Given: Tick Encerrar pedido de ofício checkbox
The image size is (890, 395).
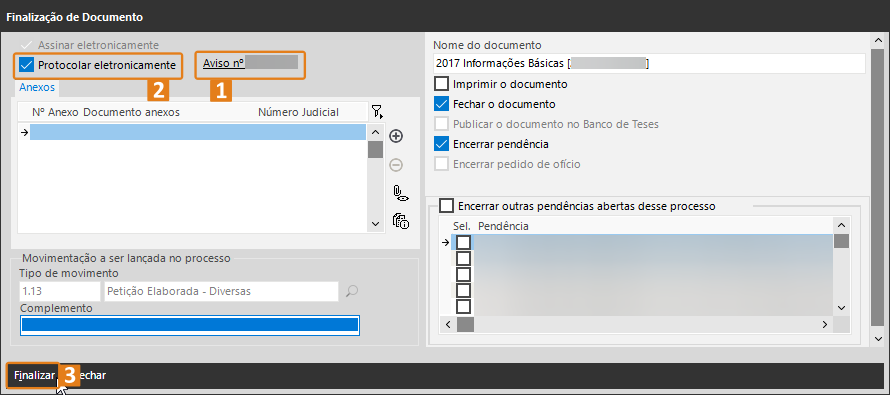Looking at the screenshot, I should [x=442, y=164].
